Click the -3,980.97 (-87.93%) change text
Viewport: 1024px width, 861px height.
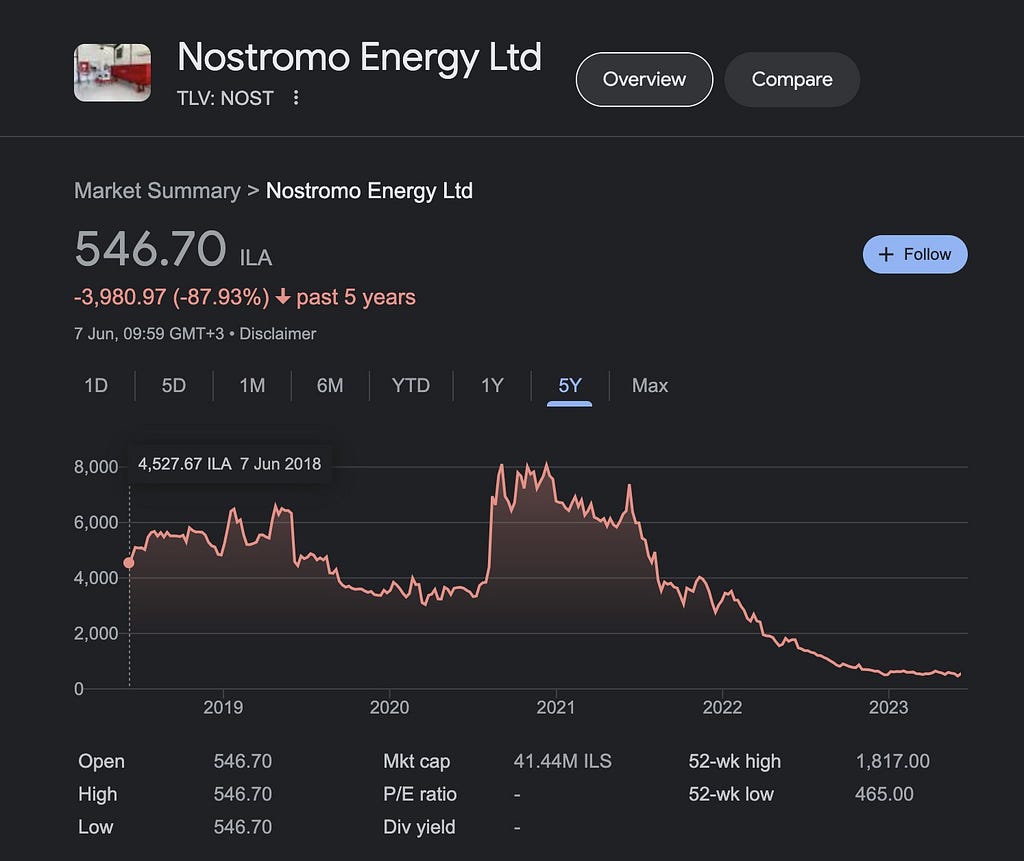point(172,297)
